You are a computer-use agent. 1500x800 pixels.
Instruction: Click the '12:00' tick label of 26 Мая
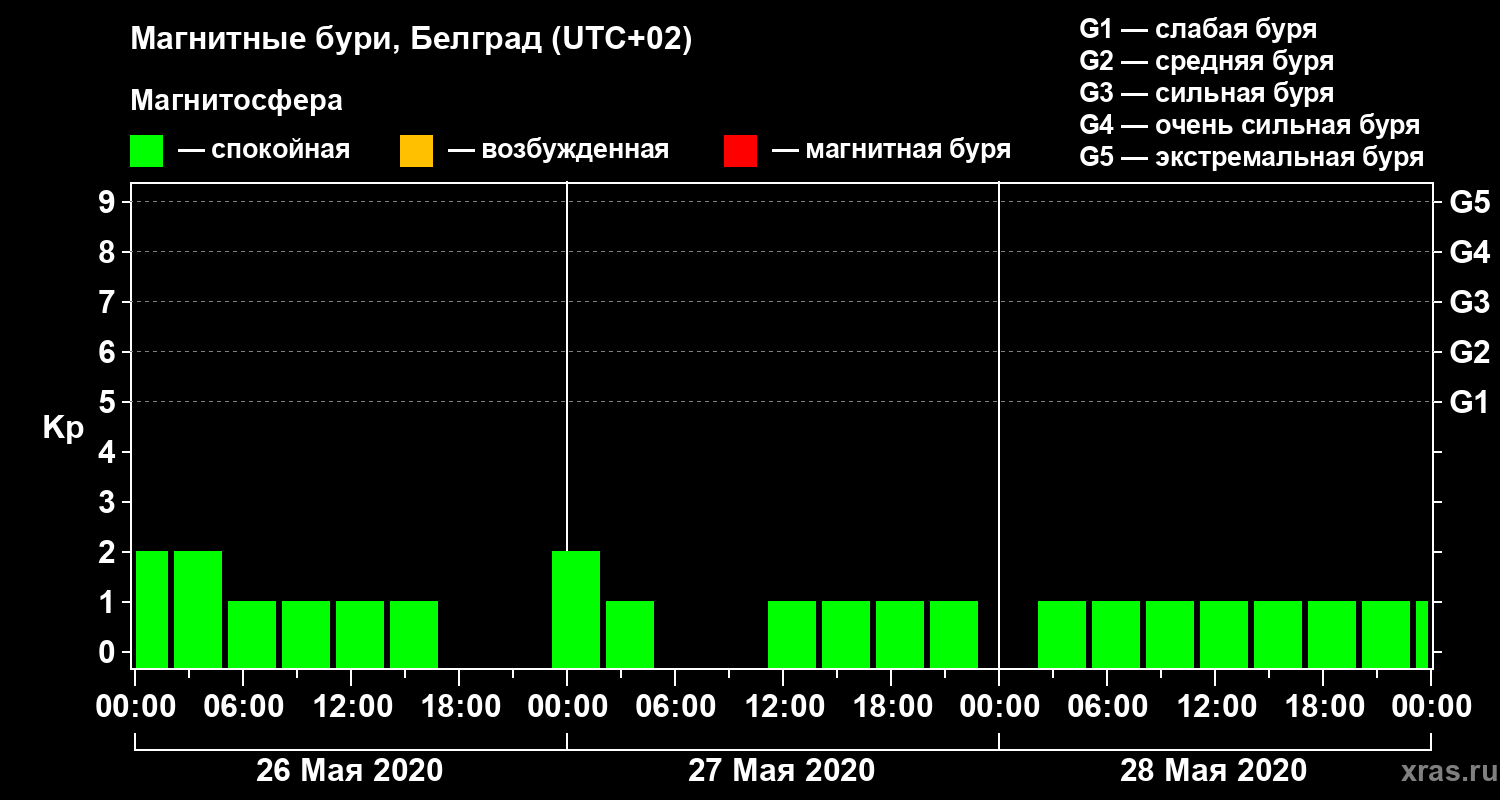pos(351,707)
